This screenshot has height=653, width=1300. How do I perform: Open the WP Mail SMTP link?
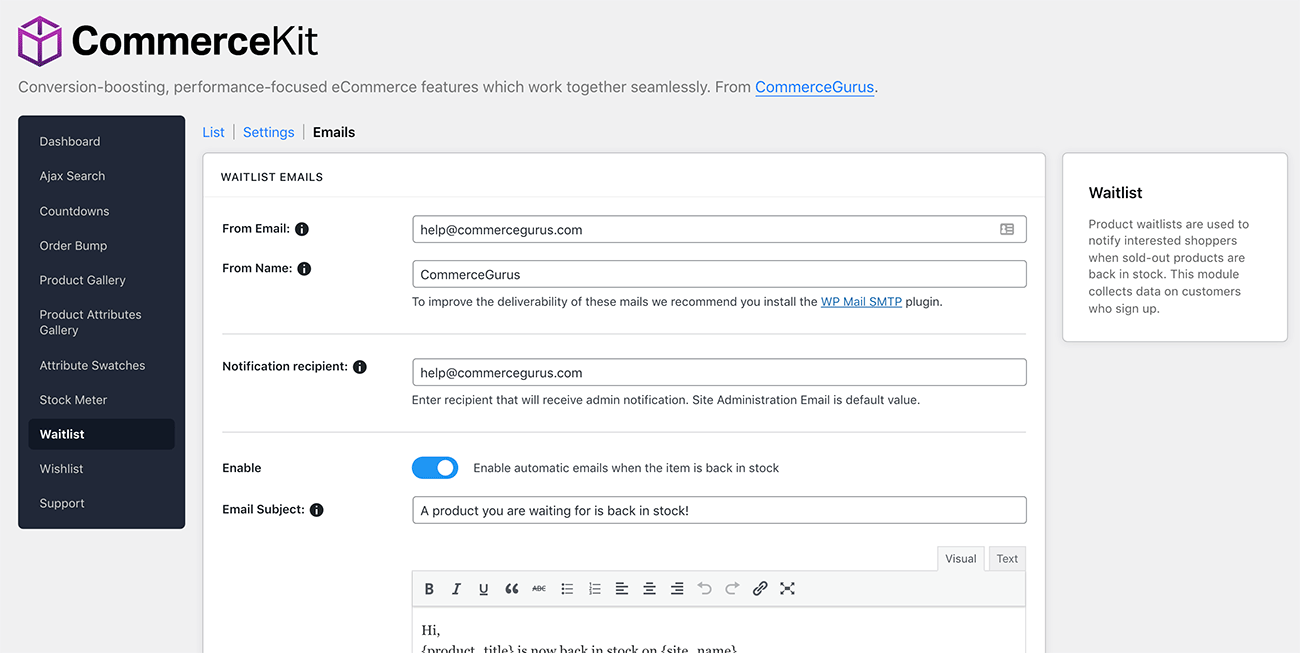861,301
